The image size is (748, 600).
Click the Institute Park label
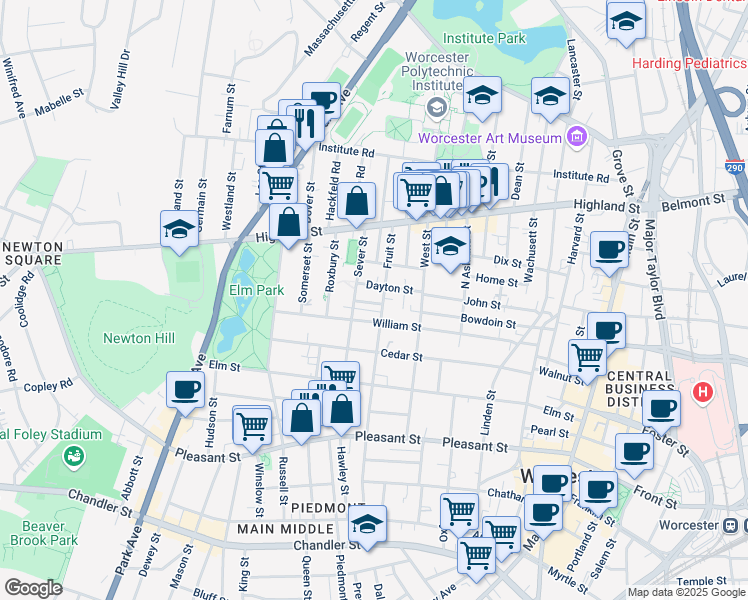[x=484, y=38]
